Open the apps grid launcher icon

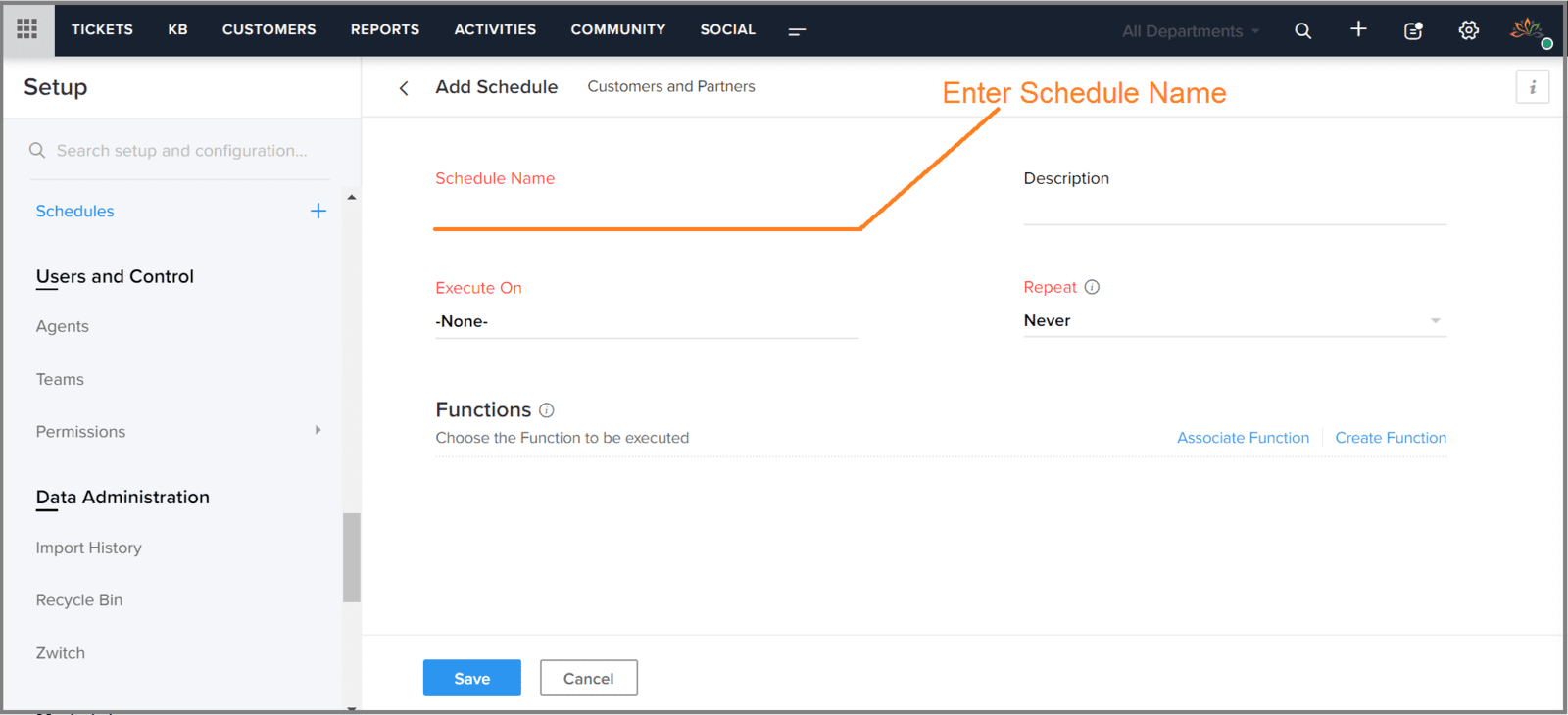(x=27, y=29)
